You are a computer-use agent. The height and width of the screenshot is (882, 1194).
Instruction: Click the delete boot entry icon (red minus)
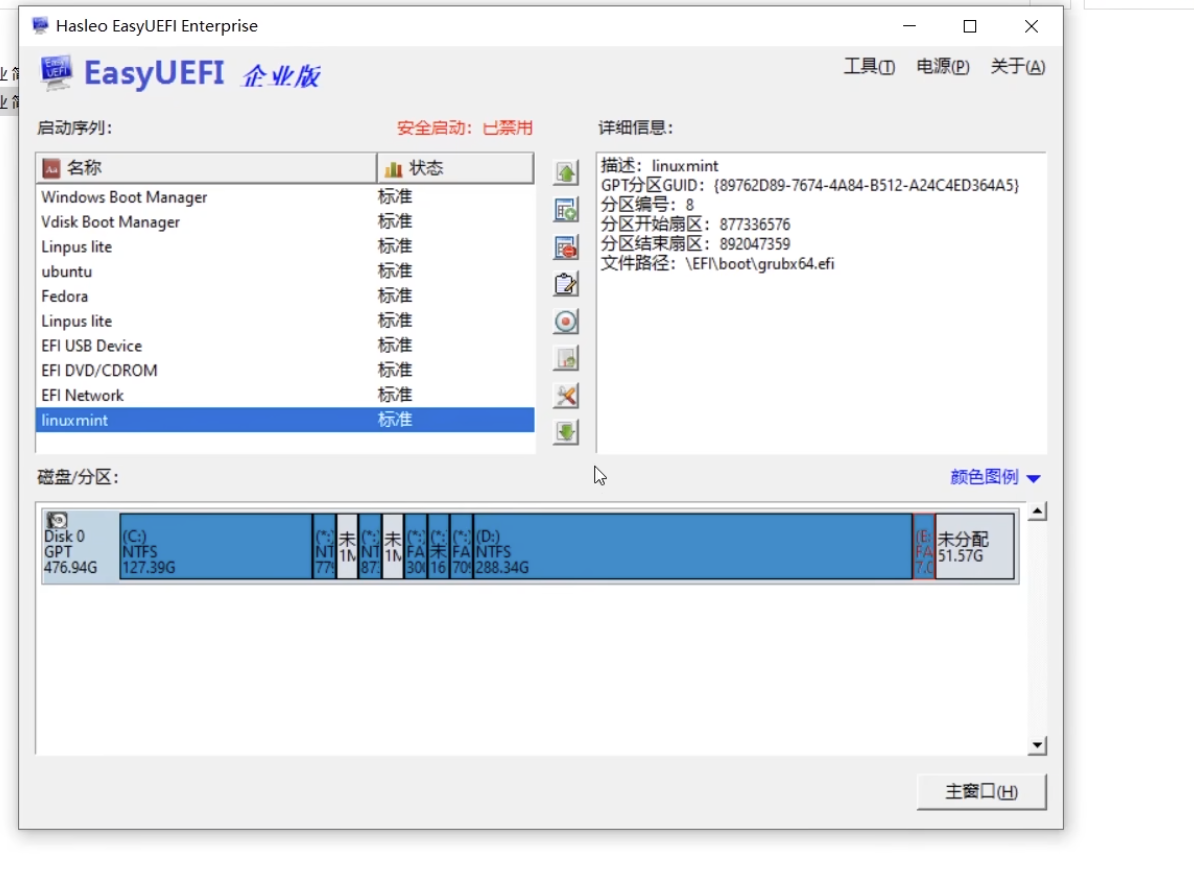click(x=566, y=248)
